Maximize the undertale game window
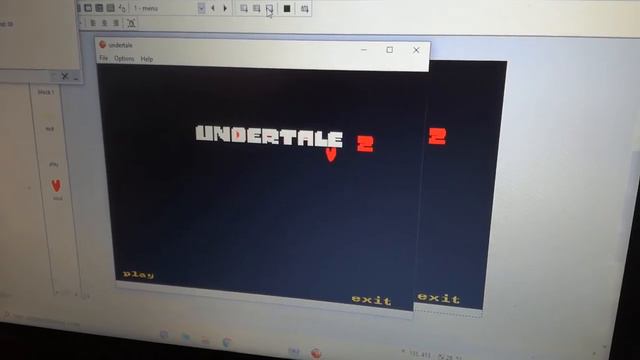The width and height of the screenshot is (640, 360). (x=390, y=50)
